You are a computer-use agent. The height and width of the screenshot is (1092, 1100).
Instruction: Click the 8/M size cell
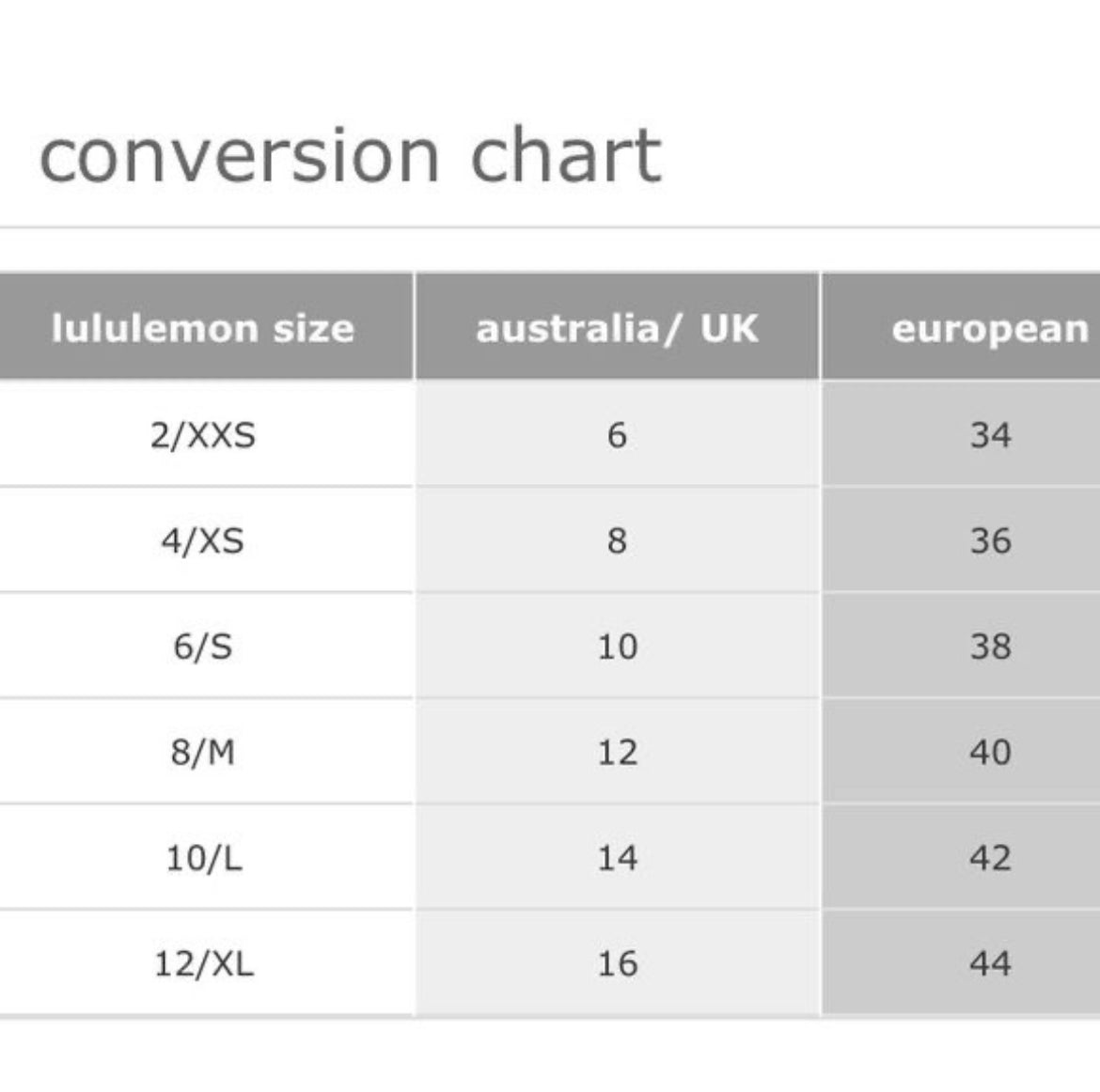[x=206, y=752]
